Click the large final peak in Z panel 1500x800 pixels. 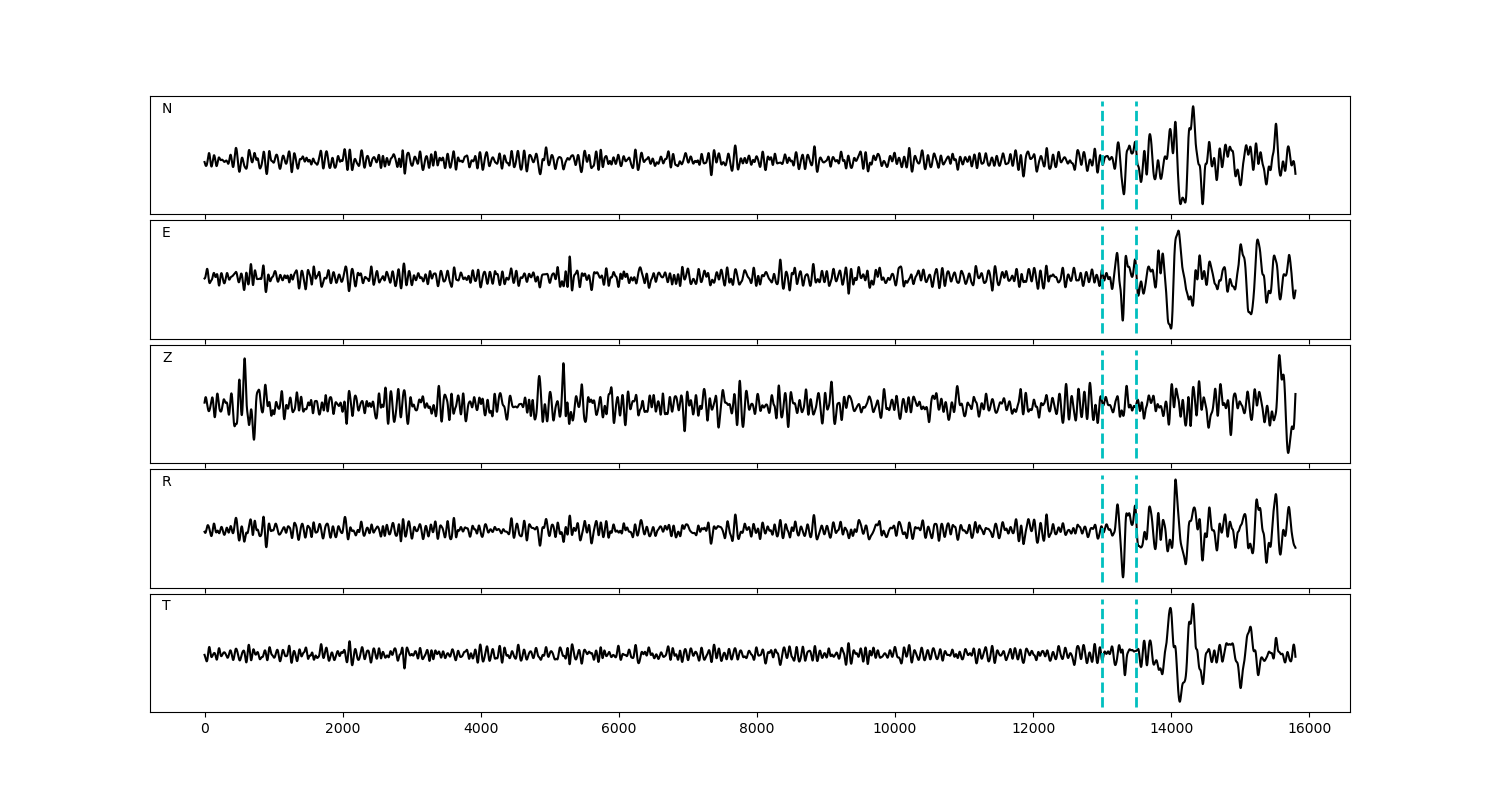tap(1279, 357)
